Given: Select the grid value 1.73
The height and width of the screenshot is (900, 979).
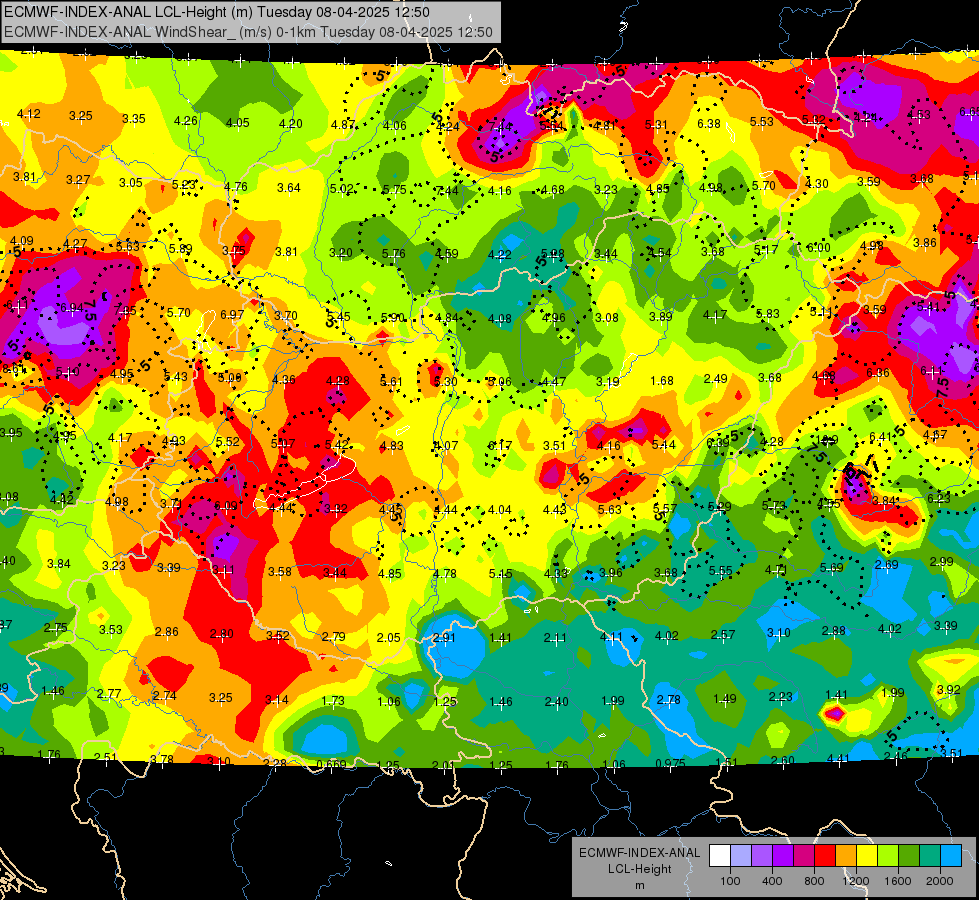Looking at the screenshot, I should tap(333, 701).
